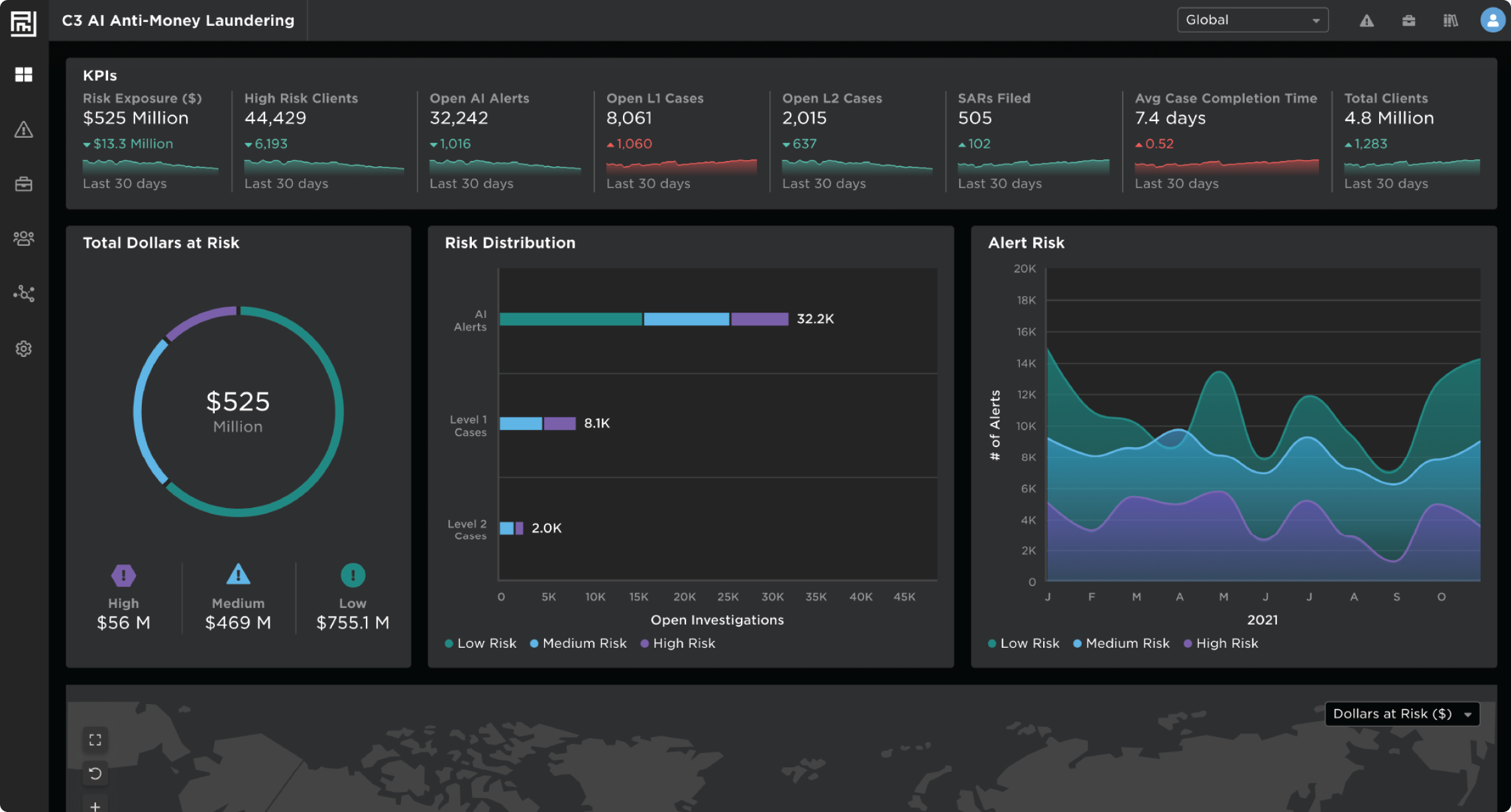1511x812 pixels.
Task: Open the dashboard grid icon in sidebar
Action: coord(24,74)
